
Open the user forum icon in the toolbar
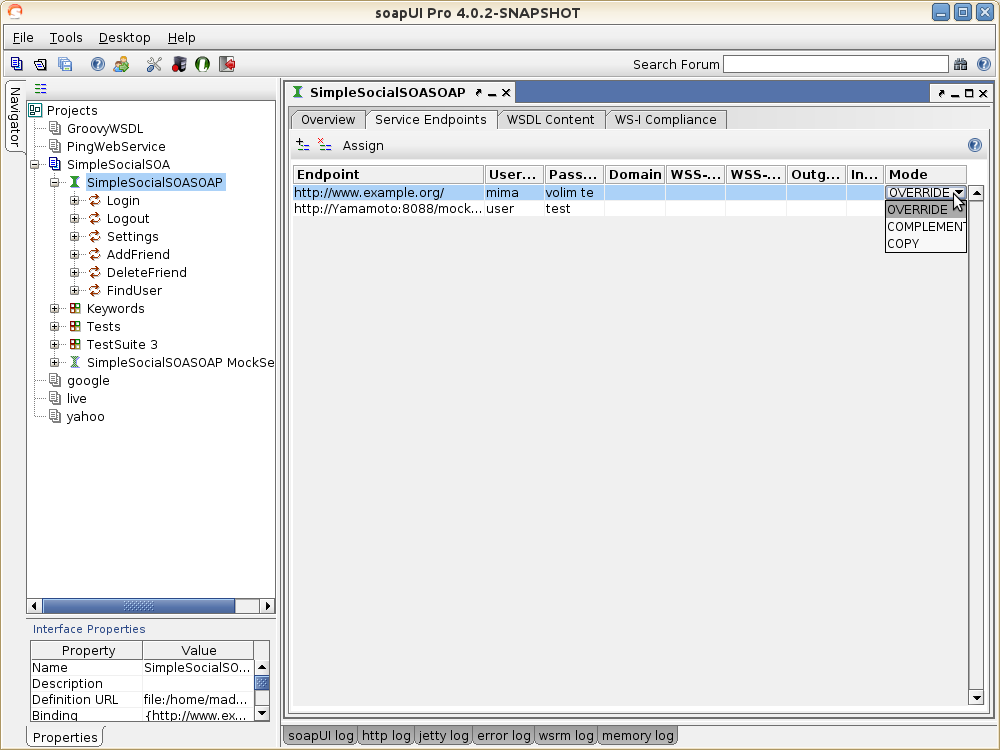(x=122, y=63)
